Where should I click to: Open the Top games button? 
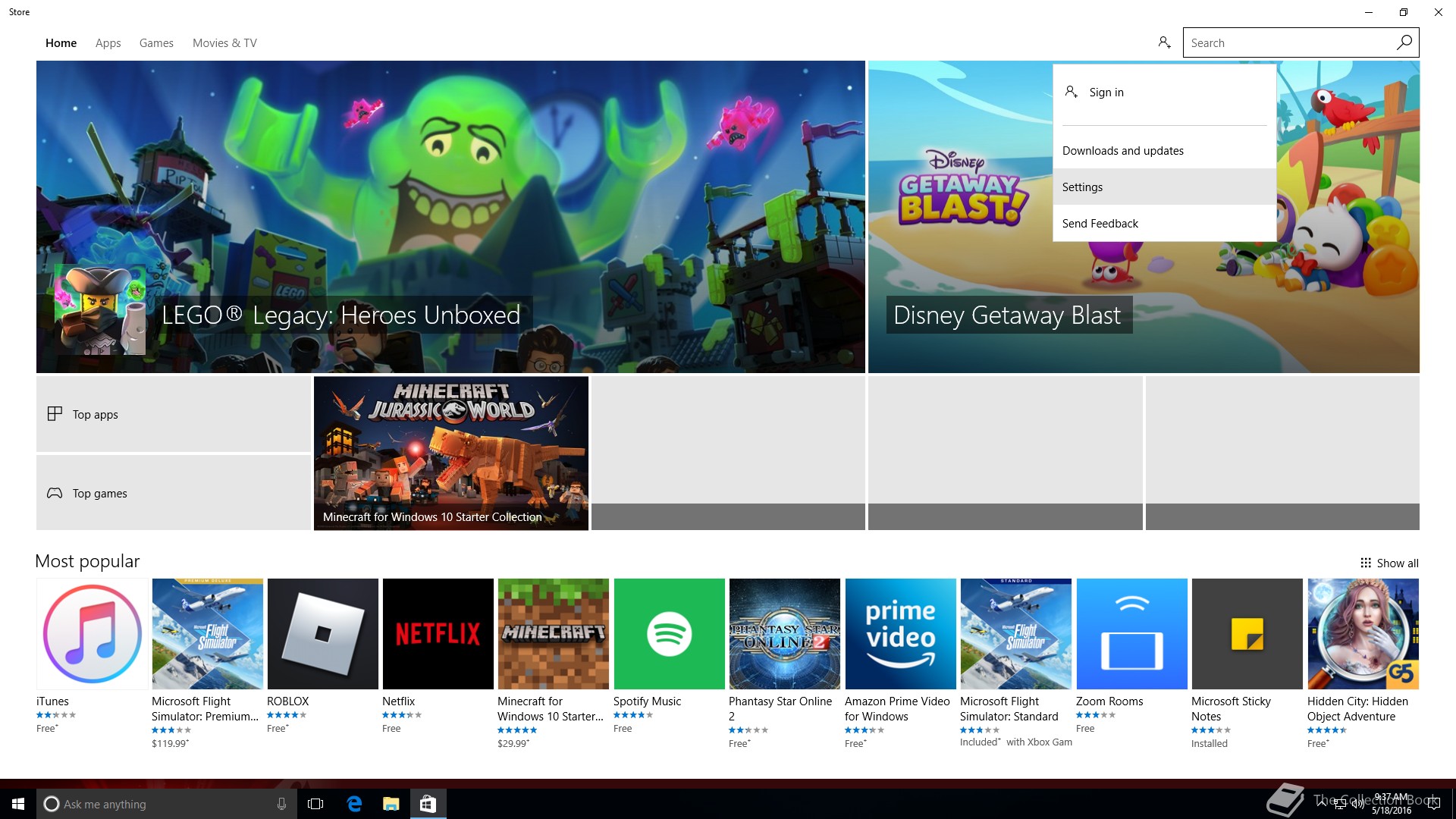coord(174,493)
